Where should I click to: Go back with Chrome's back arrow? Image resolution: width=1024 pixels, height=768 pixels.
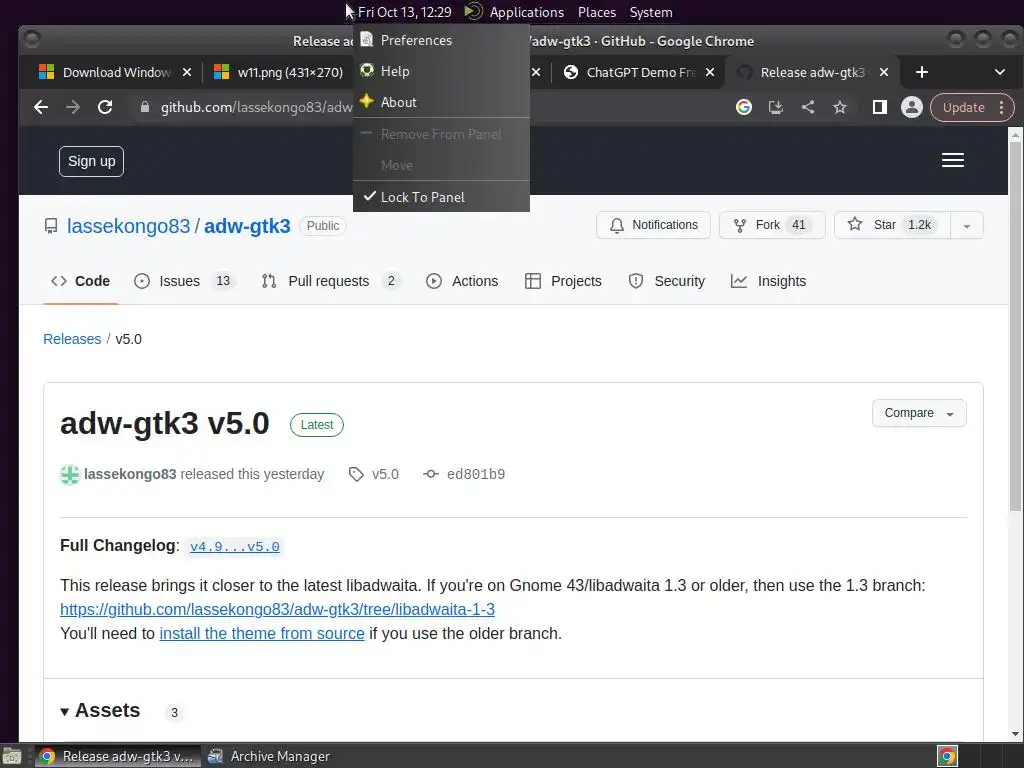40,107
